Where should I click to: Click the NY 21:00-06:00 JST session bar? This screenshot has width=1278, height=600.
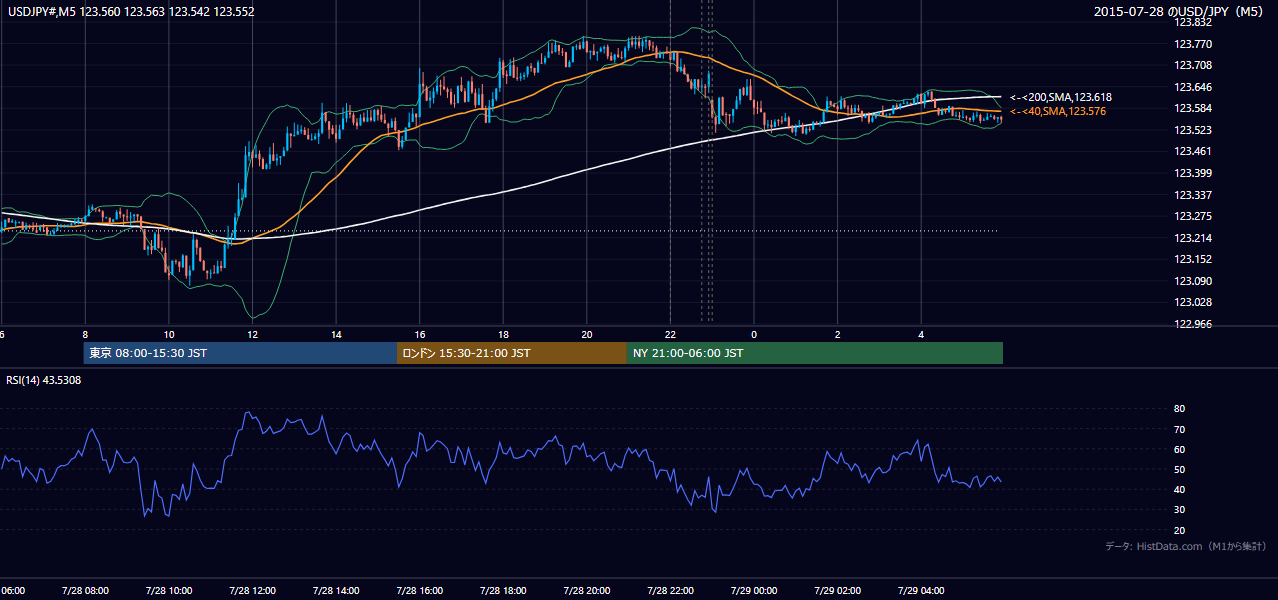(x=815, y=353)
